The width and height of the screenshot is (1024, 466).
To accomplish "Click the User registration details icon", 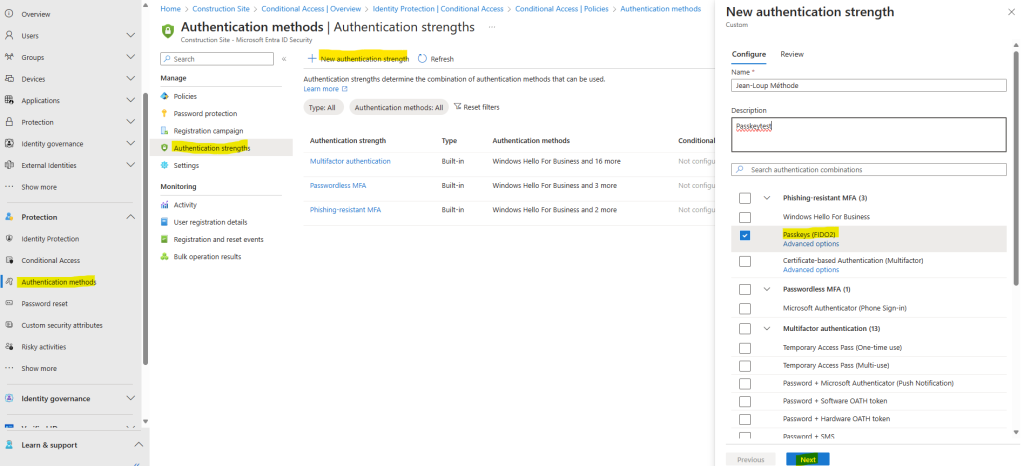I will [x=165, y=222].
